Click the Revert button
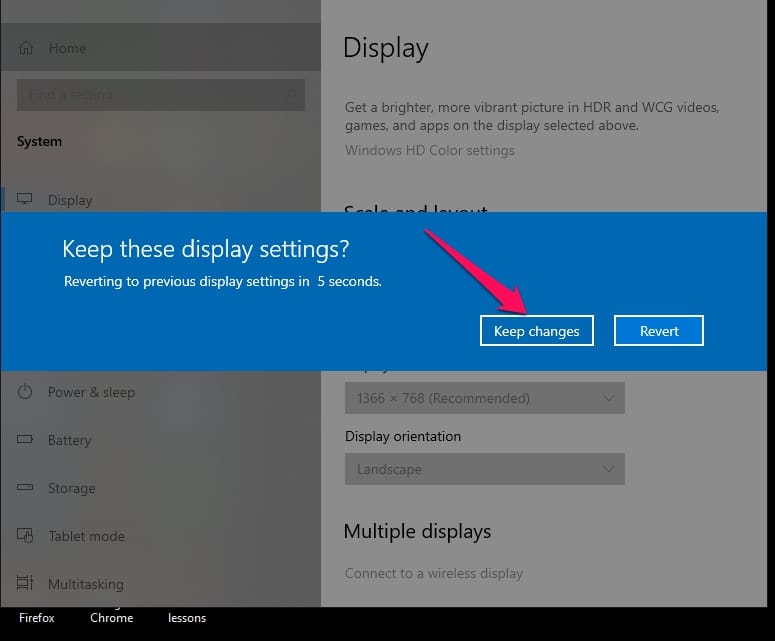 tap(658, 331)
